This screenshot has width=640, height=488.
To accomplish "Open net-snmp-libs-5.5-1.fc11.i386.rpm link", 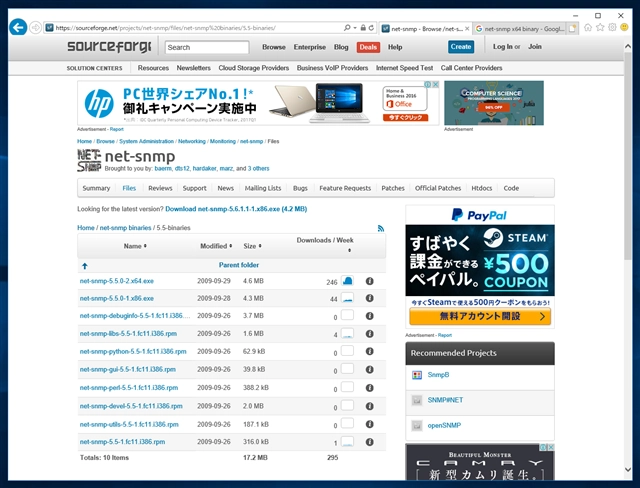I will coord(128,334).
